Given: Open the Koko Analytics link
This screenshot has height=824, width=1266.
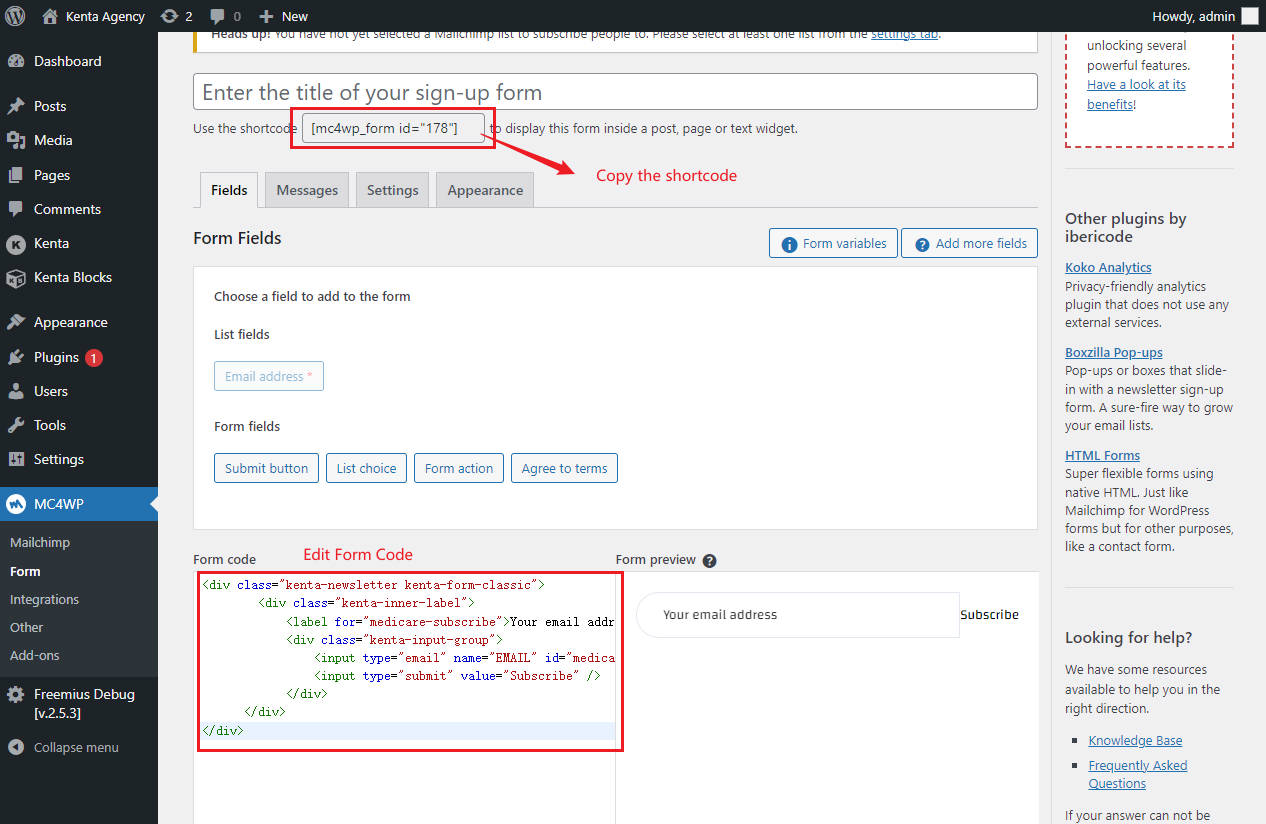Looking at the screenshot, I should 1108,267.
